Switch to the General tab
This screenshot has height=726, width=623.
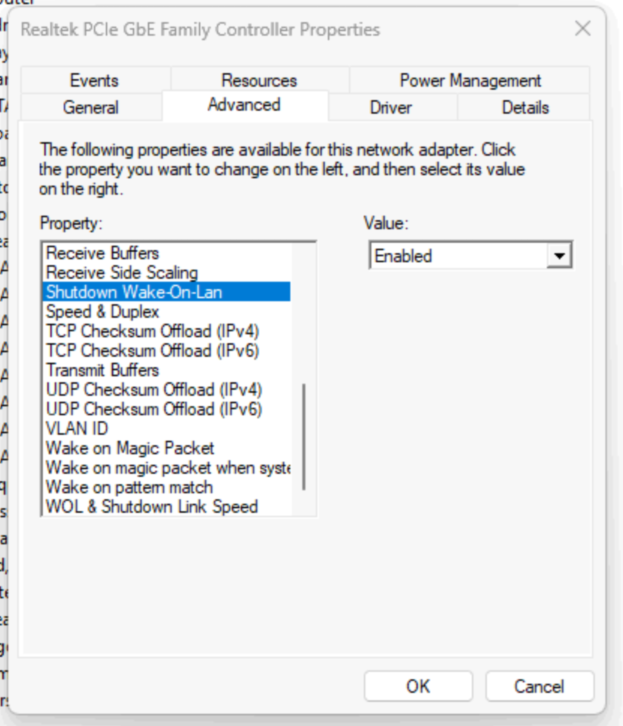[91, 107]
